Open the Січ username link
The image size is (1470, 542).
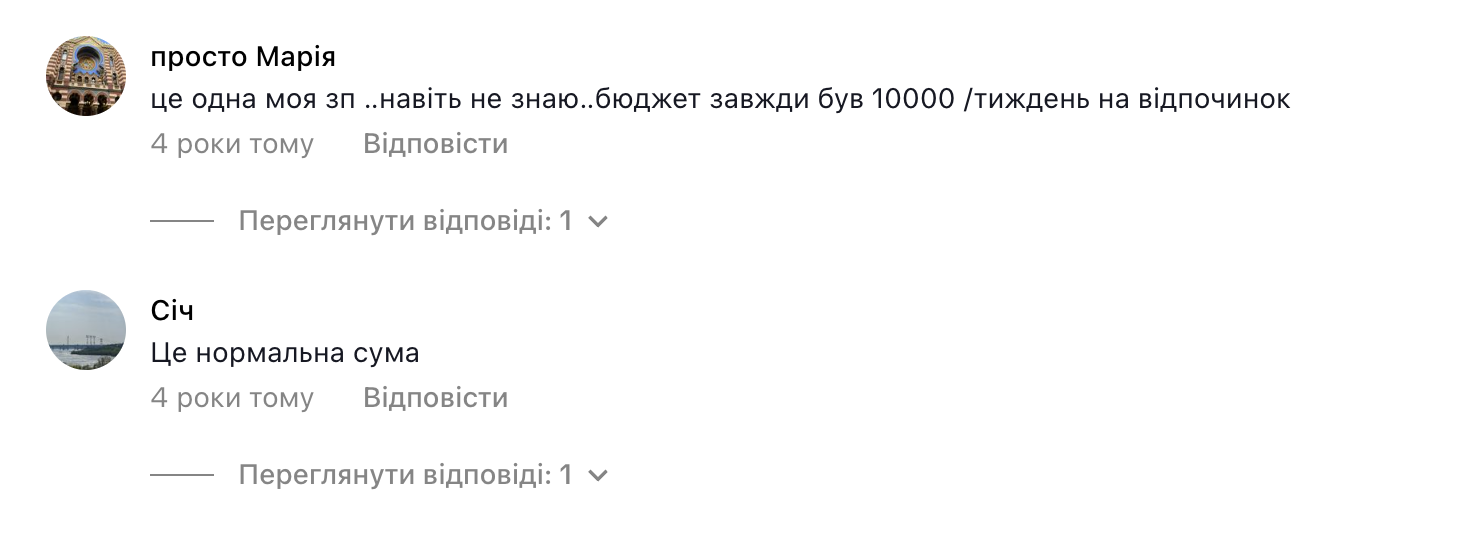172,311
